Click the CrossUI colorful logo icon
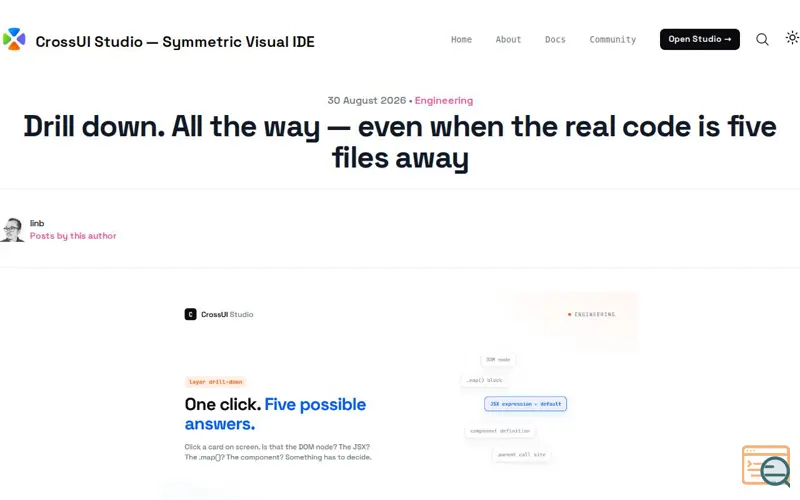Screen dimensions: 800x500 14,39
